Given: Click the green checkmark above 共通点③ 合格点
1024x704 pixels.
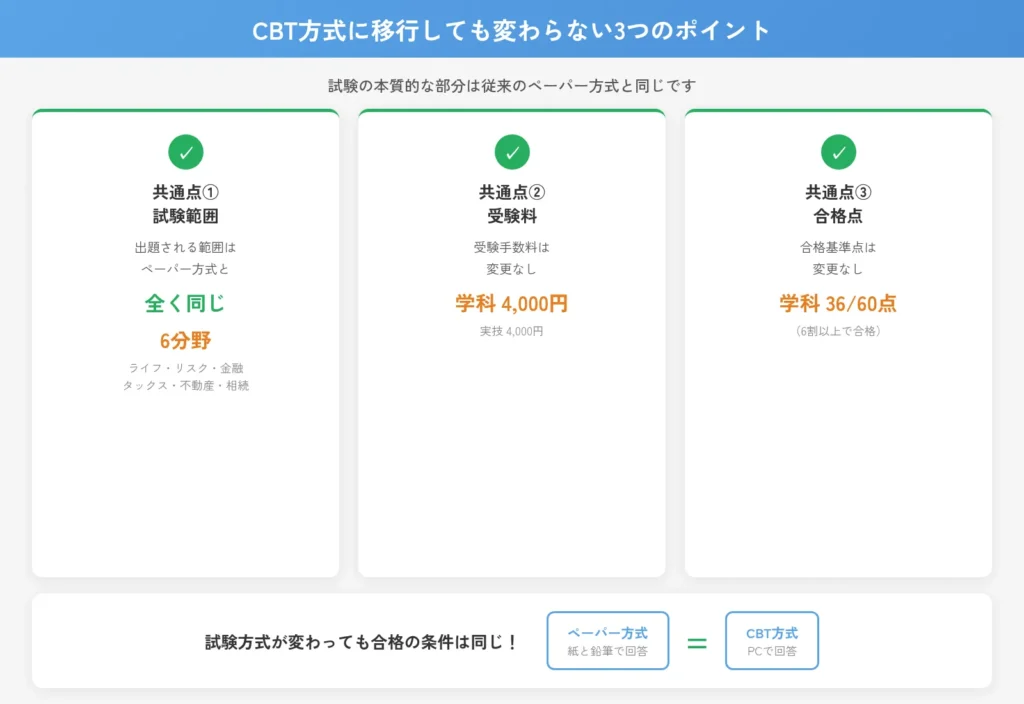Looking at the screenshot, I should pos(838,152).
